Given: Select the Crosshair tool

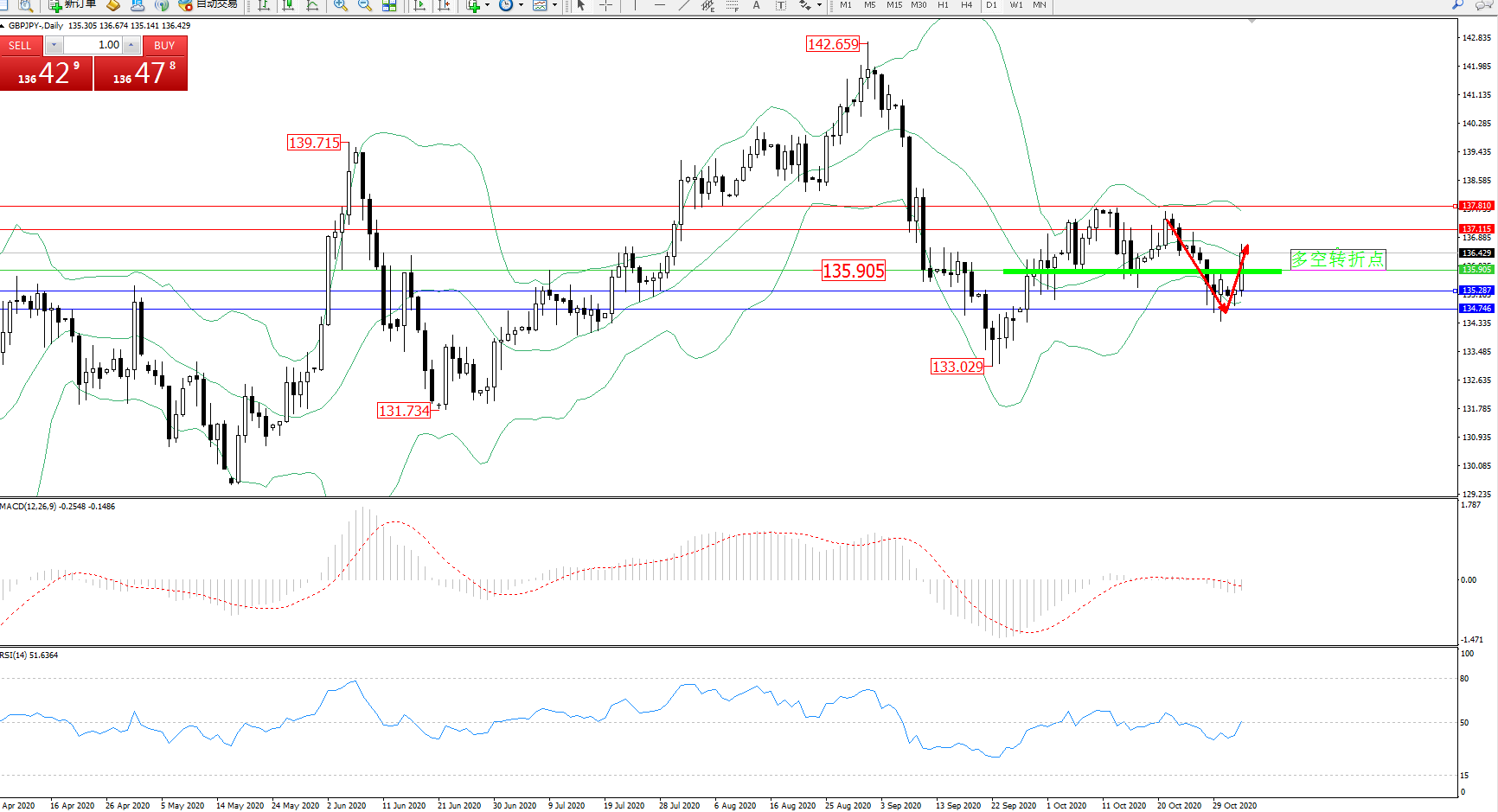Looking at the screenshot, I should tap(606, 5).
